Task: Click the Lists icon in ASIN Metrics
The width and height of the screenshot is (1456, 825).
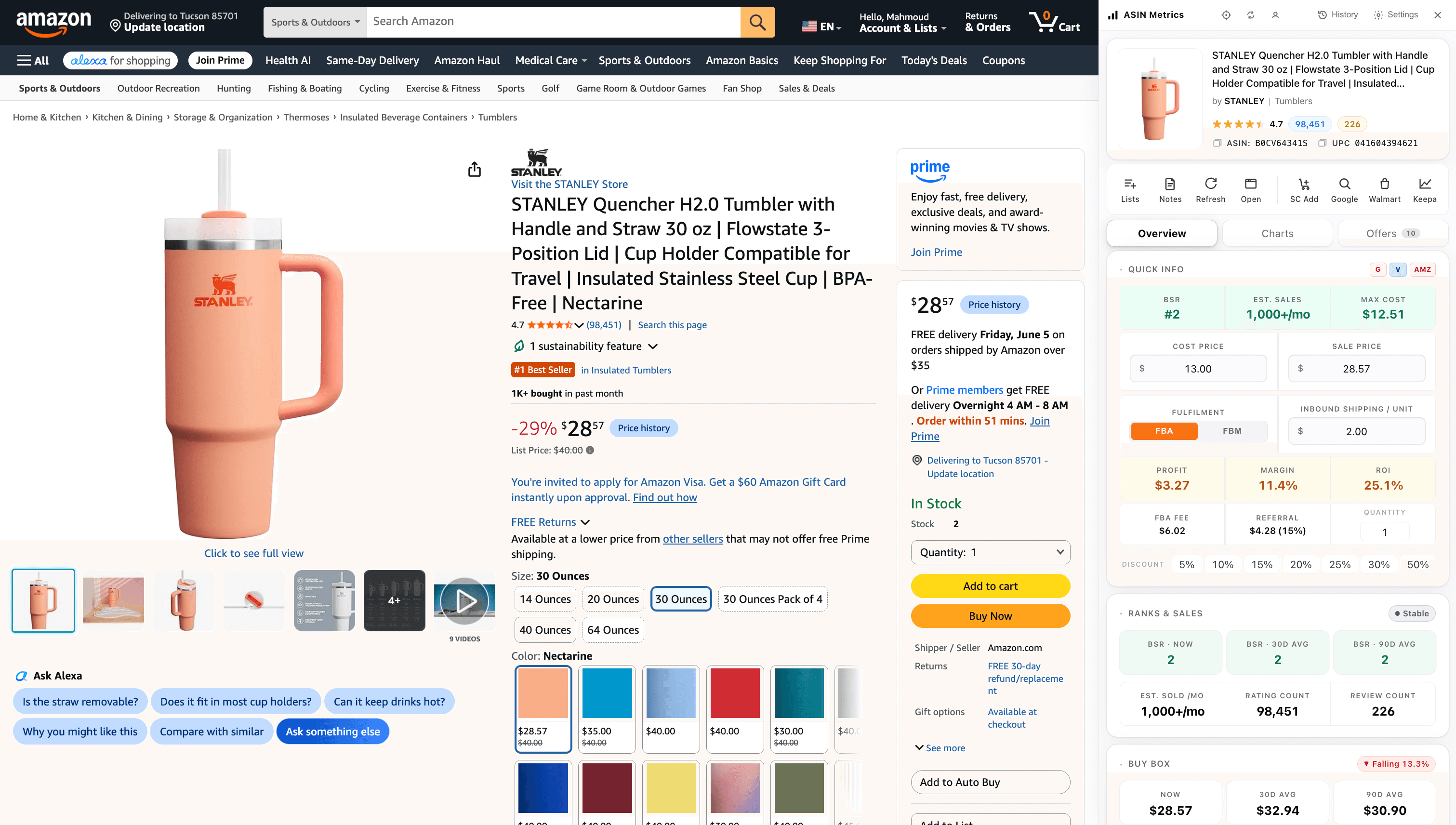Action: click(1130, 190)
